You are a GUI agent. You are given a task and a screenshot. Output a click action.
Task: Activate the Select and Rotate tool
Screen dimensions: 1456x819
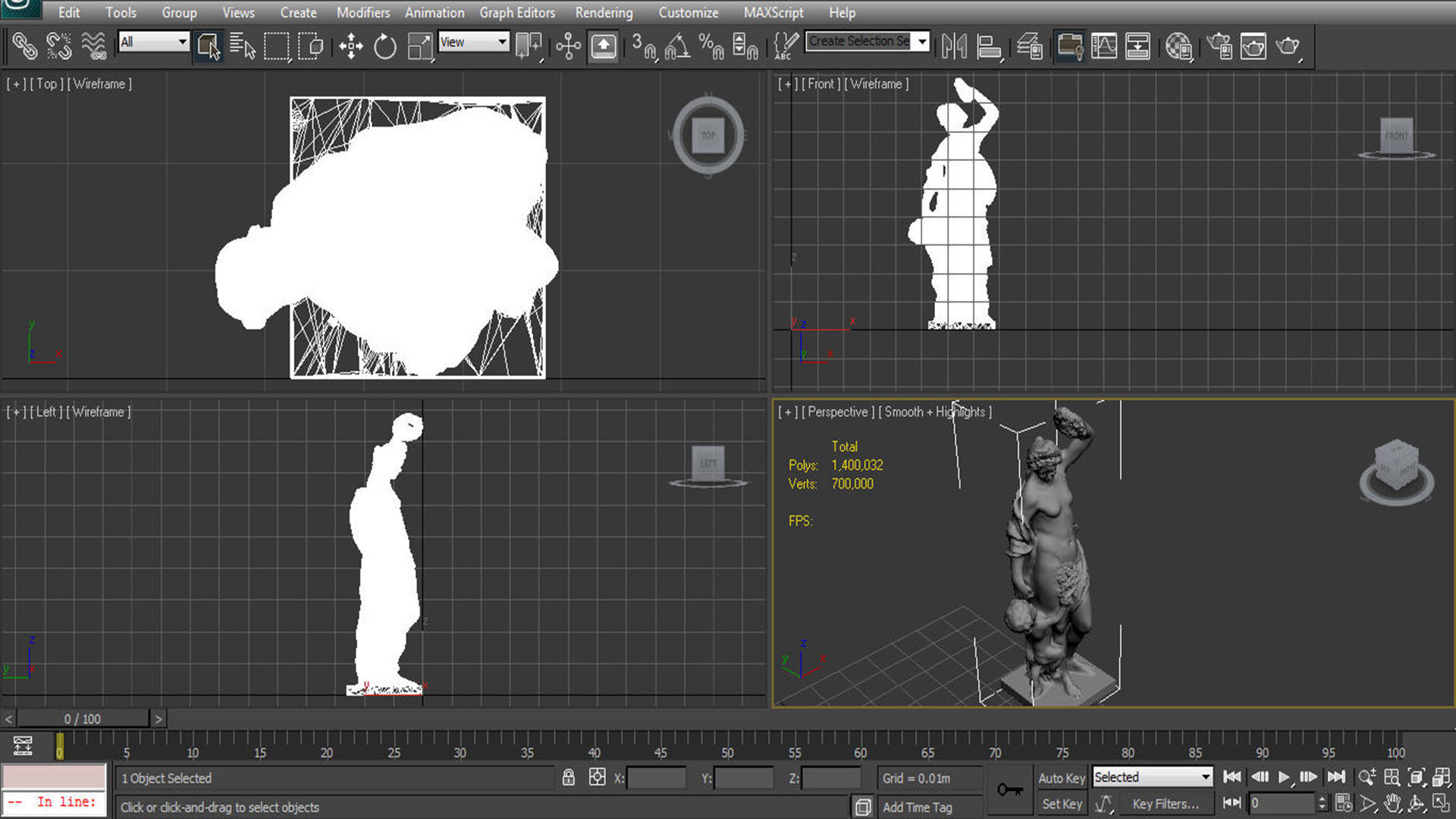(x=384, y=46)
